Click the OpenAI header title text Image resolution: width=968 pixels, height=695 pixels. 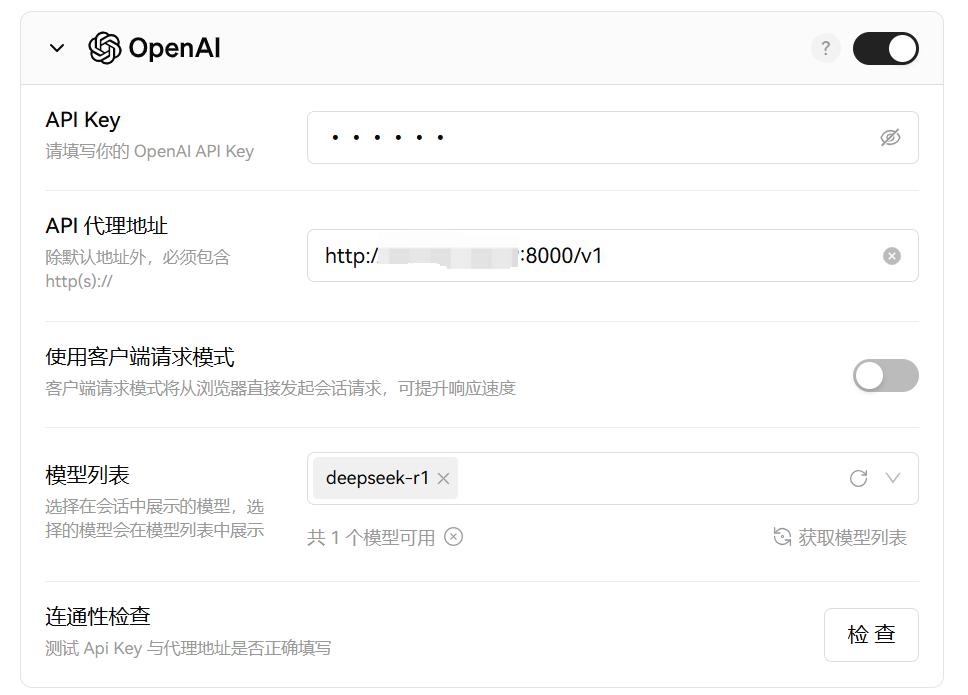174,48
